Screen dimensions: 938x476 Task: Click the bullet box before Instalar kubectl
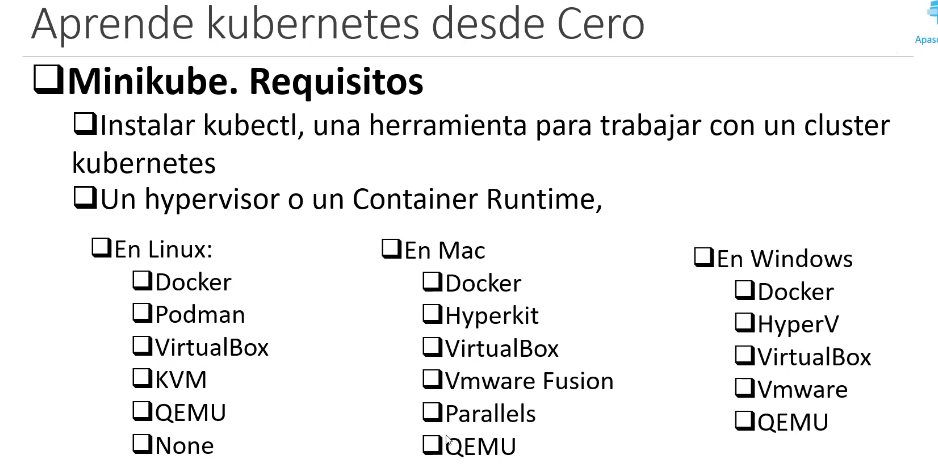point(84,124)
